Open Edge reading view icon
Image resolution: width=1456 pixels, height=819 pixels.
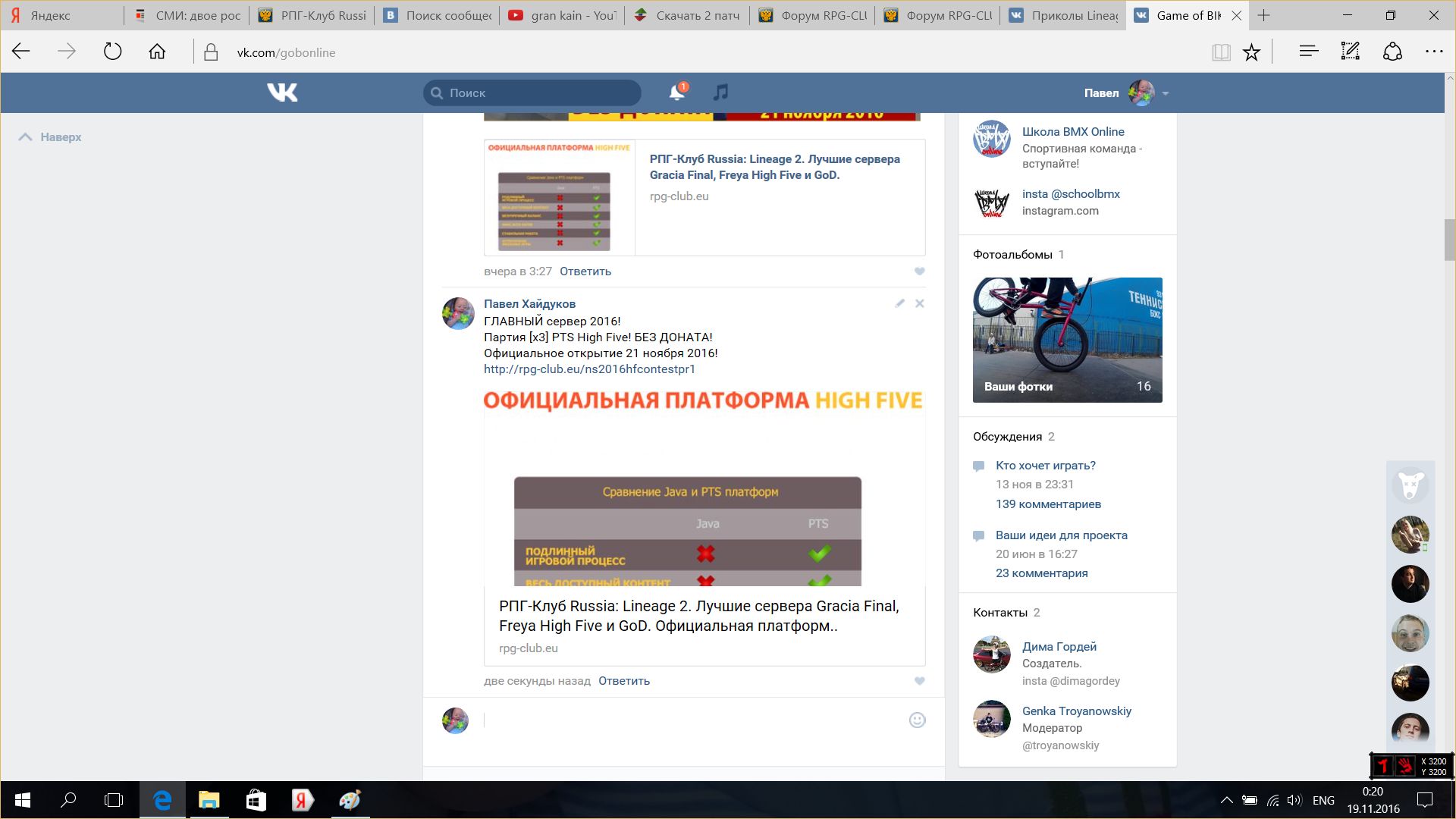[x=1220, y=52]
